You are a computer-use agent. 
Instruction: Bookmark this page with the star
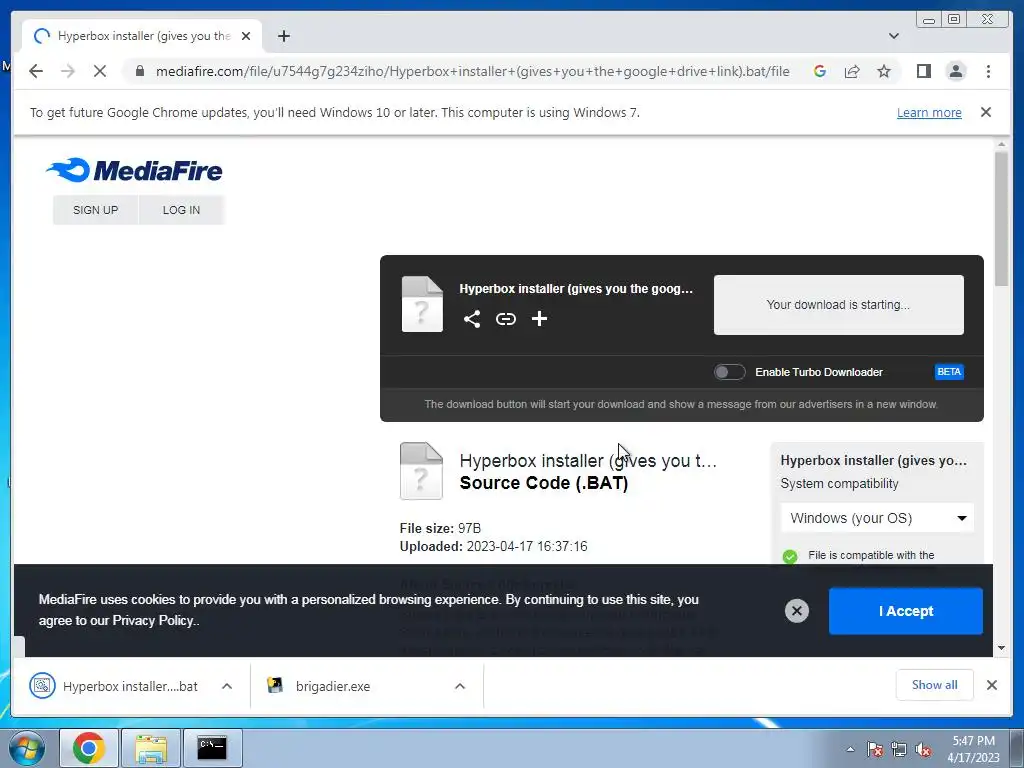pyautogui.click(x=884, y=71)
